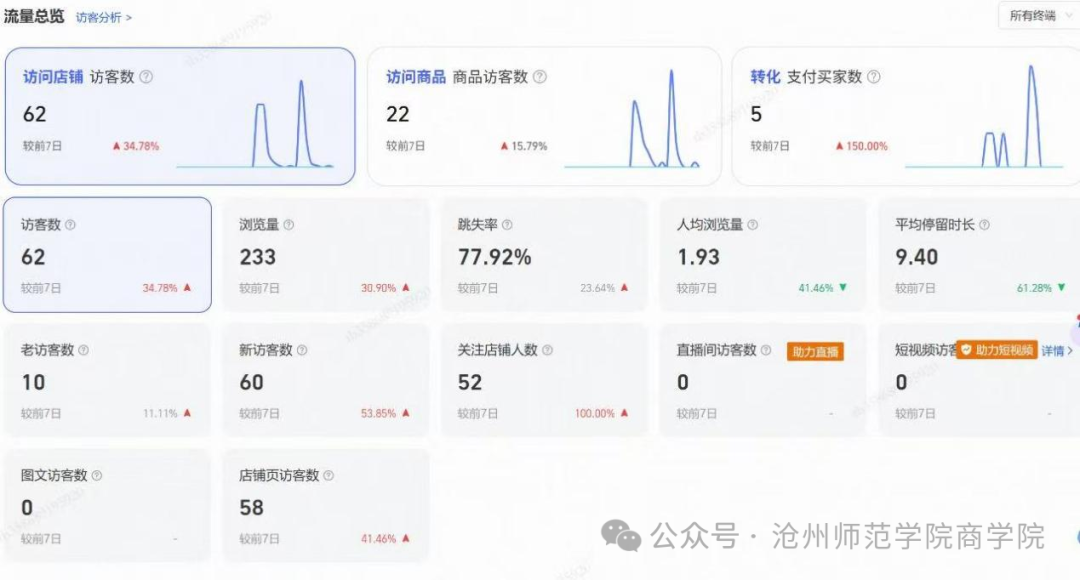Expand 详情 link on short video card

[x=1057, y=351]
